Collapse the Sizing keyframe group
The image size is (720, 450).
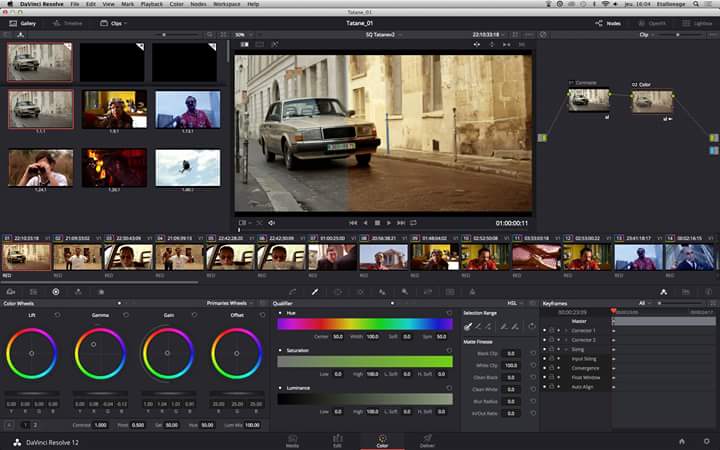click(566, 349)
